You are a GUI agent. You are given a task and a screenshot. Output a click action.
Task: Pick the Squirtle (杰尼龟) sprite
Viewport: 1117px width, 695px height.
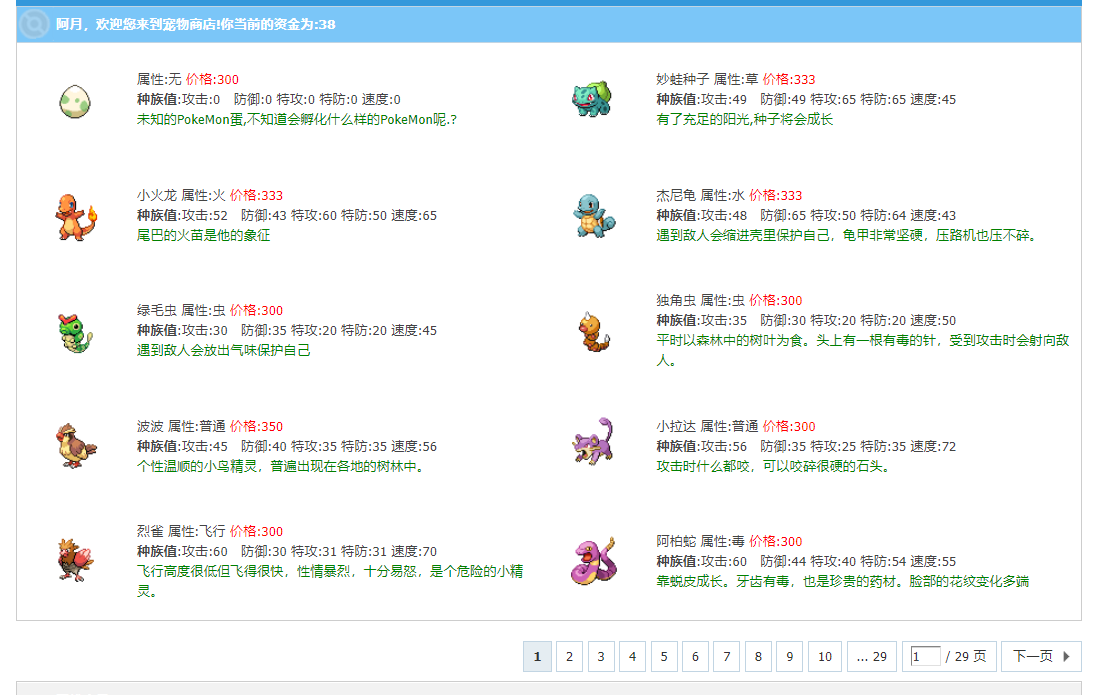(593, 216)
